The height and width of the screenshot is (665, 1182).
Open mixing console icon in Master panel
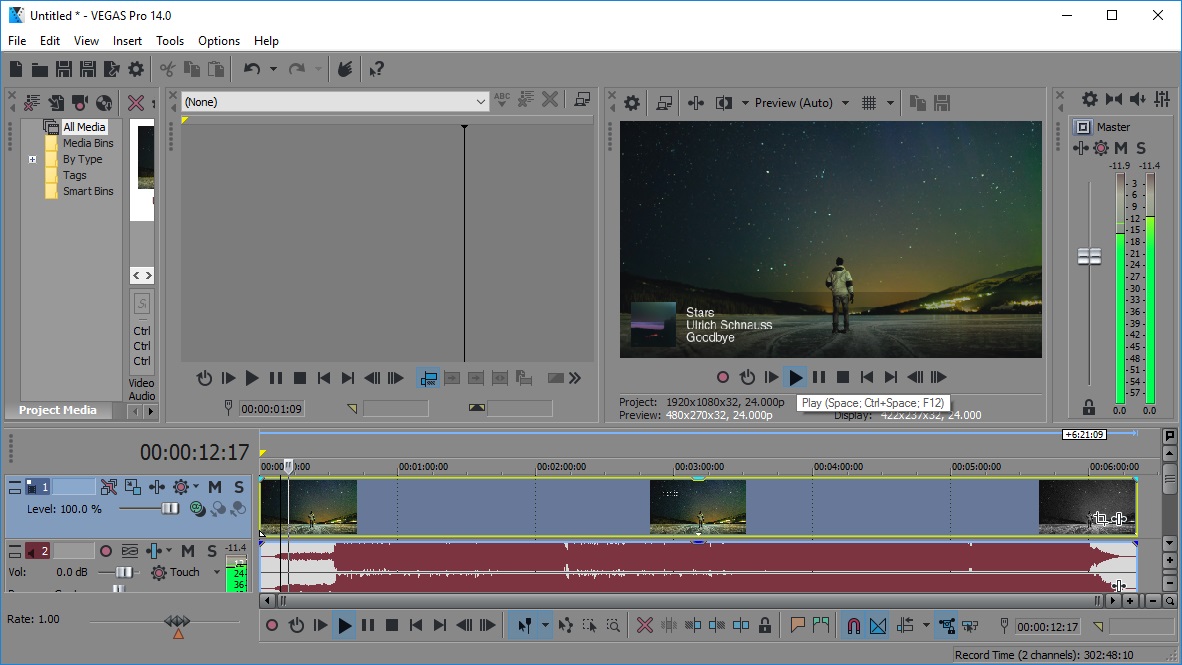[1162, 99]
